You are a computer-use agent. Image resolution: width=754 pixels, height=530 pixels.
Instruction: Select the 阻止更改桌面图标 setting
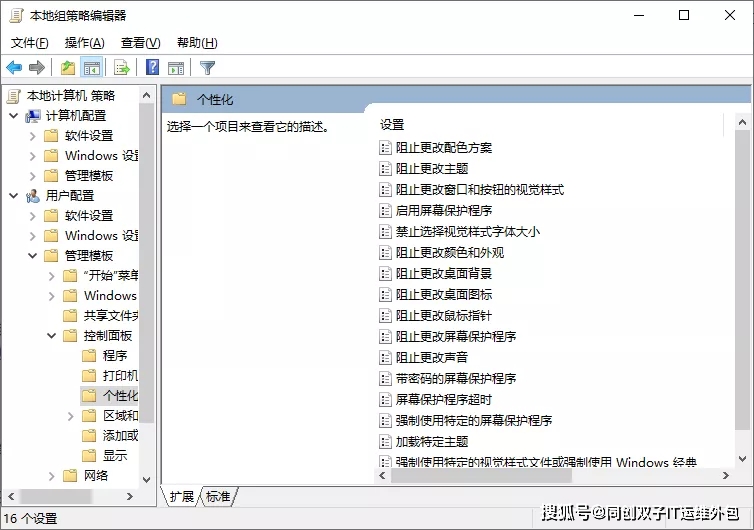pyautogui.click(x=435, y=295)
